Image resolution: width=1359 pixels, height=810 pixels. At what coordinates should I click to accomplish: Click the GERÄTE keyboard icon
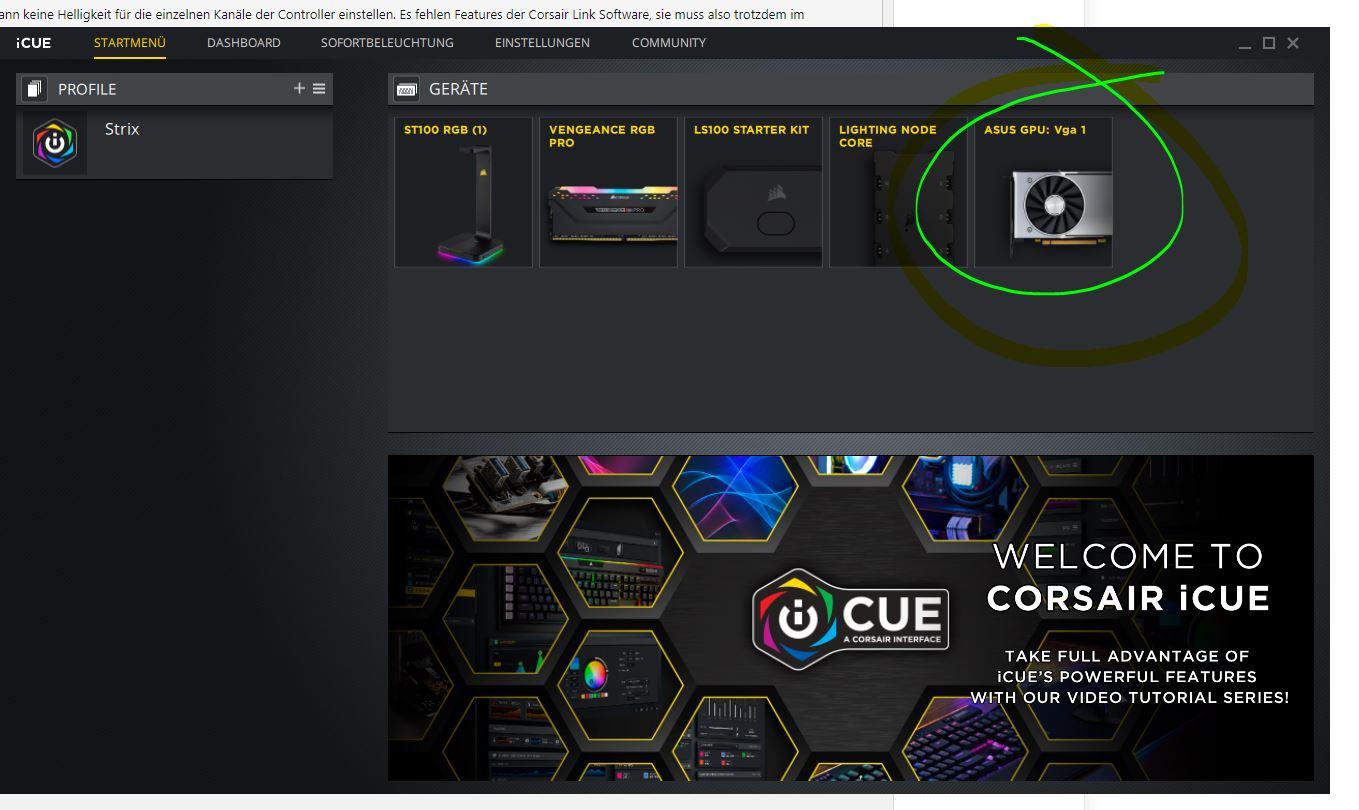(x=407, y=89)
